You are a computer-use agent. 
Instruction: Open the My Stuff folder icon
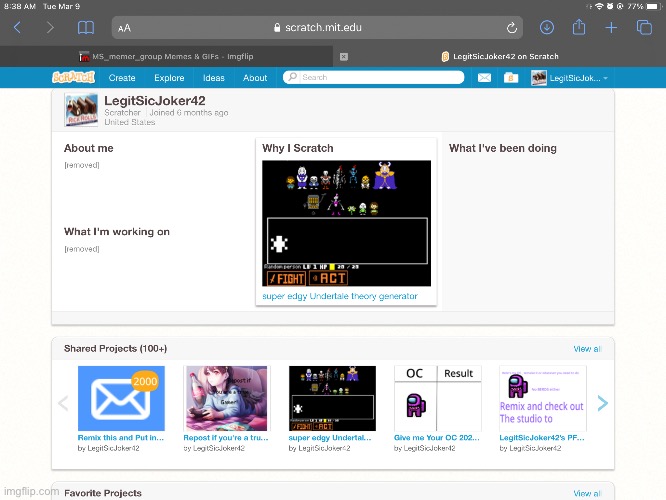pos(510,78)
